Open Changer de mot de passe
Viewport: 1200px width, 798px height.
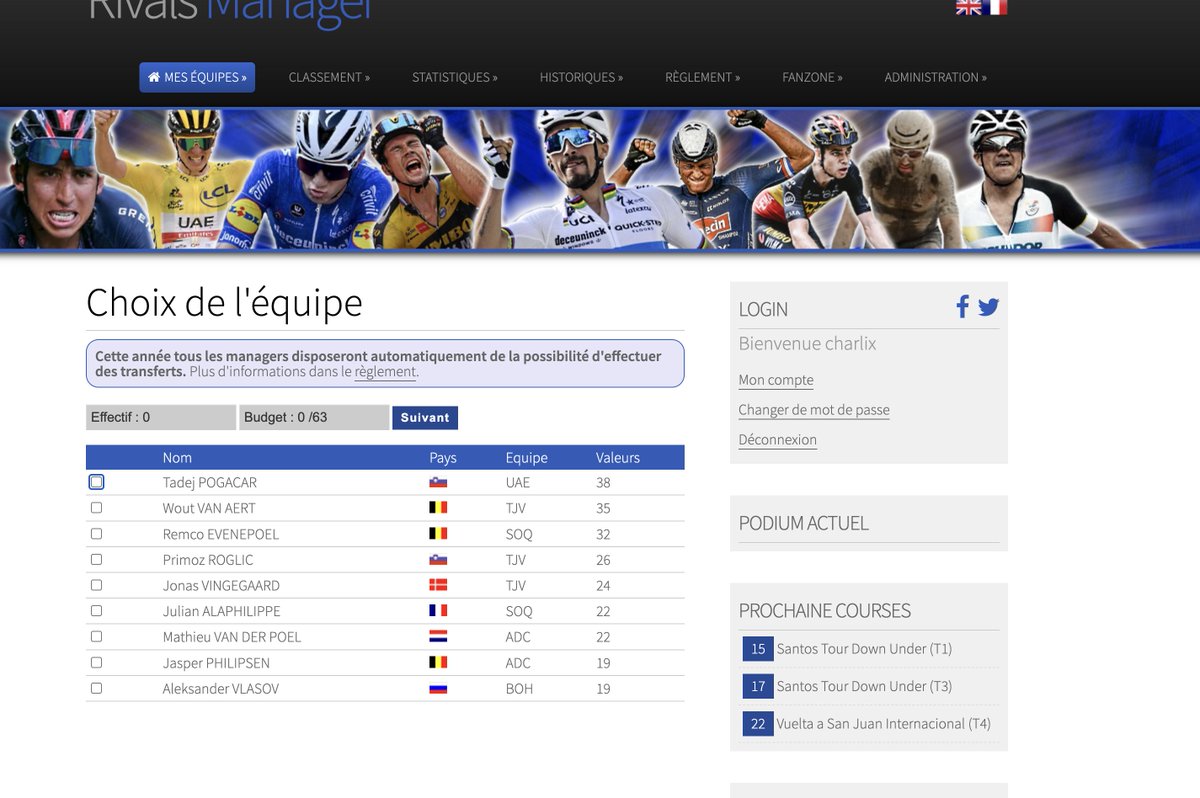(x=814, y=410)
